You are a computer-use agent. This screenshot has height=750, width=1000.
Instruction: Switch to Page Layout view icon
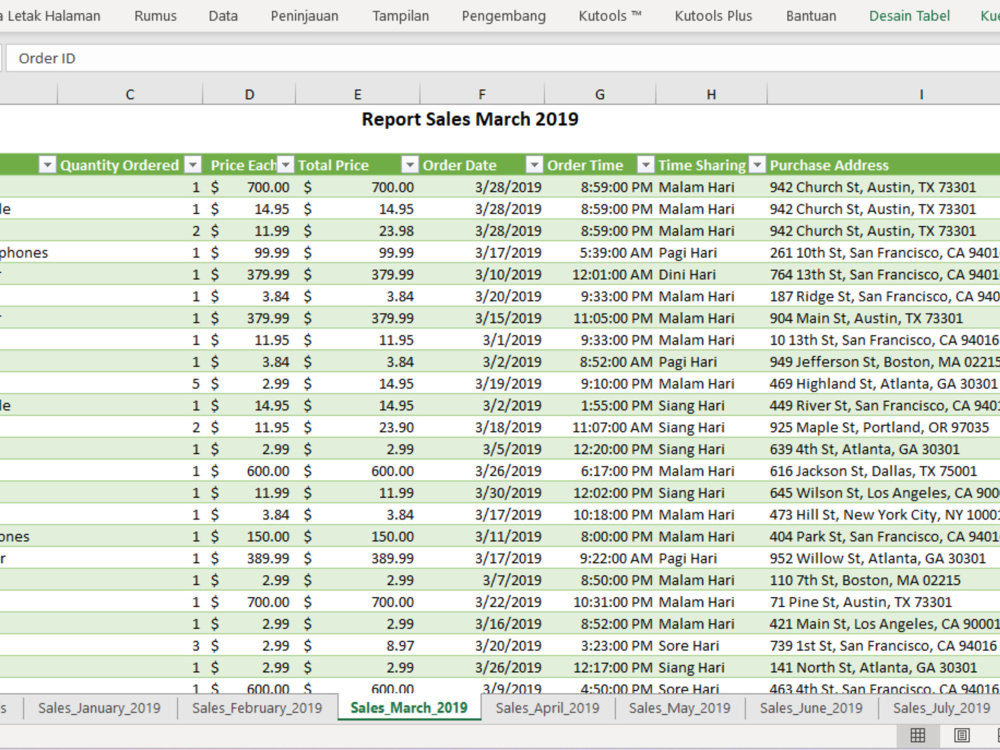(x=962, y=735)
